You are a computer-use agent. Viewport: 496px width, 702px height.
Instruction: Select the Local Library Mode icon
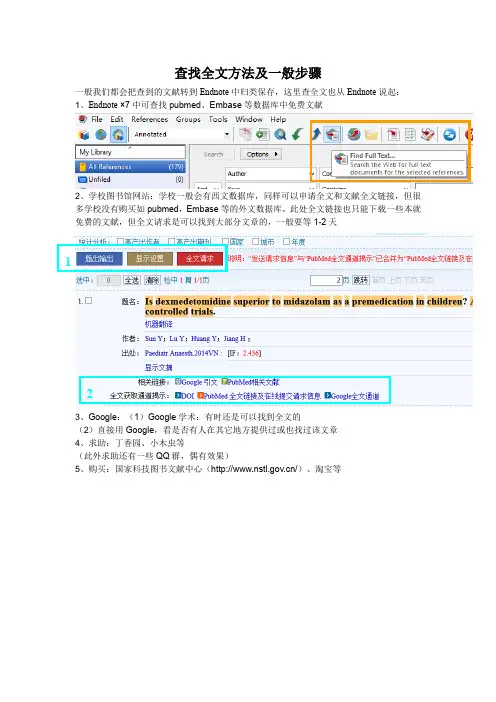(84, 134)
